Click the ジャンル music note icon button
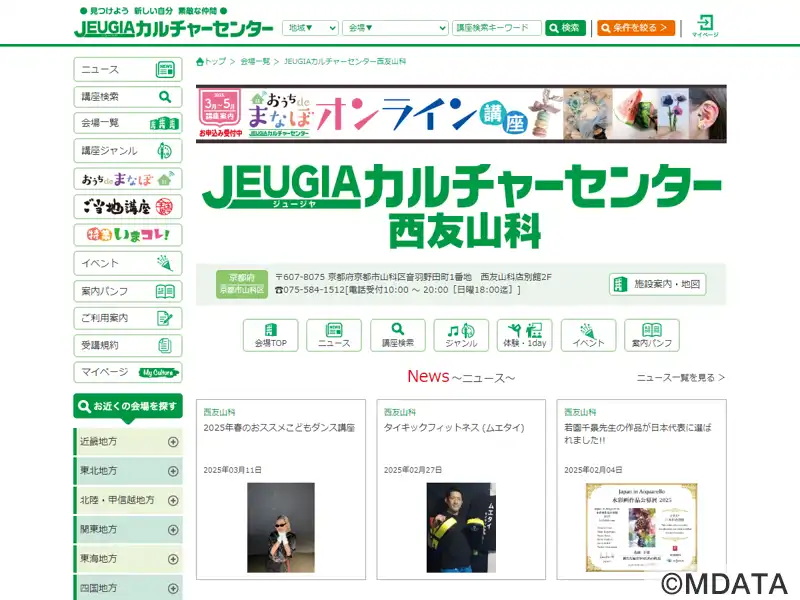The width and height of the screenshot is (800, 600). coord(461,335)
